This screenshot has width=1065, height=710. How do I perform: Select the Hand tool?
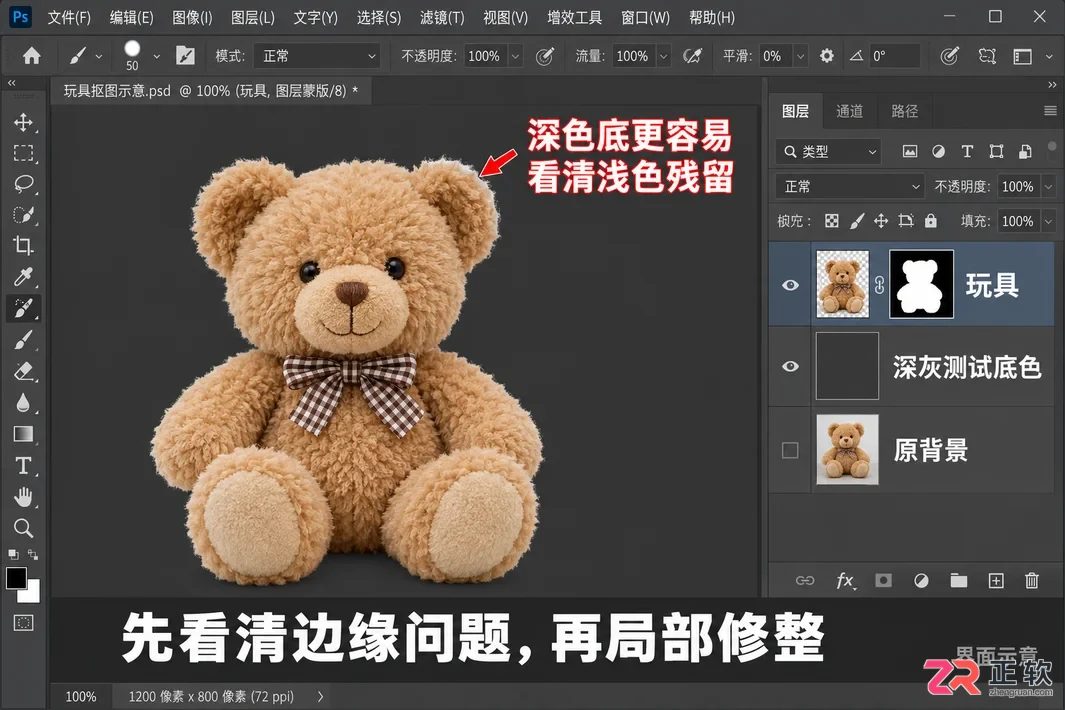pos(23,497)
